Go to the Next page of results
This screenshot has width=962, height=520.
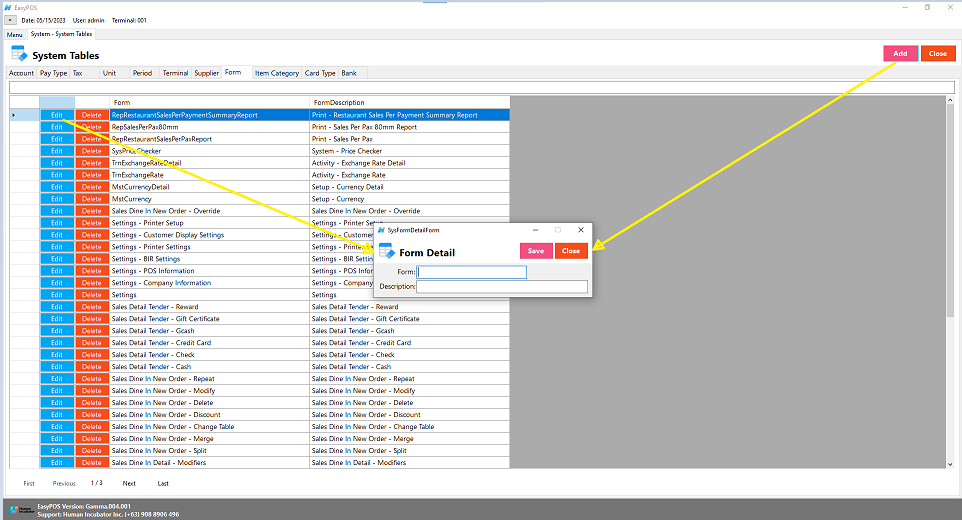pyautogui.click(x=129, y=483)
